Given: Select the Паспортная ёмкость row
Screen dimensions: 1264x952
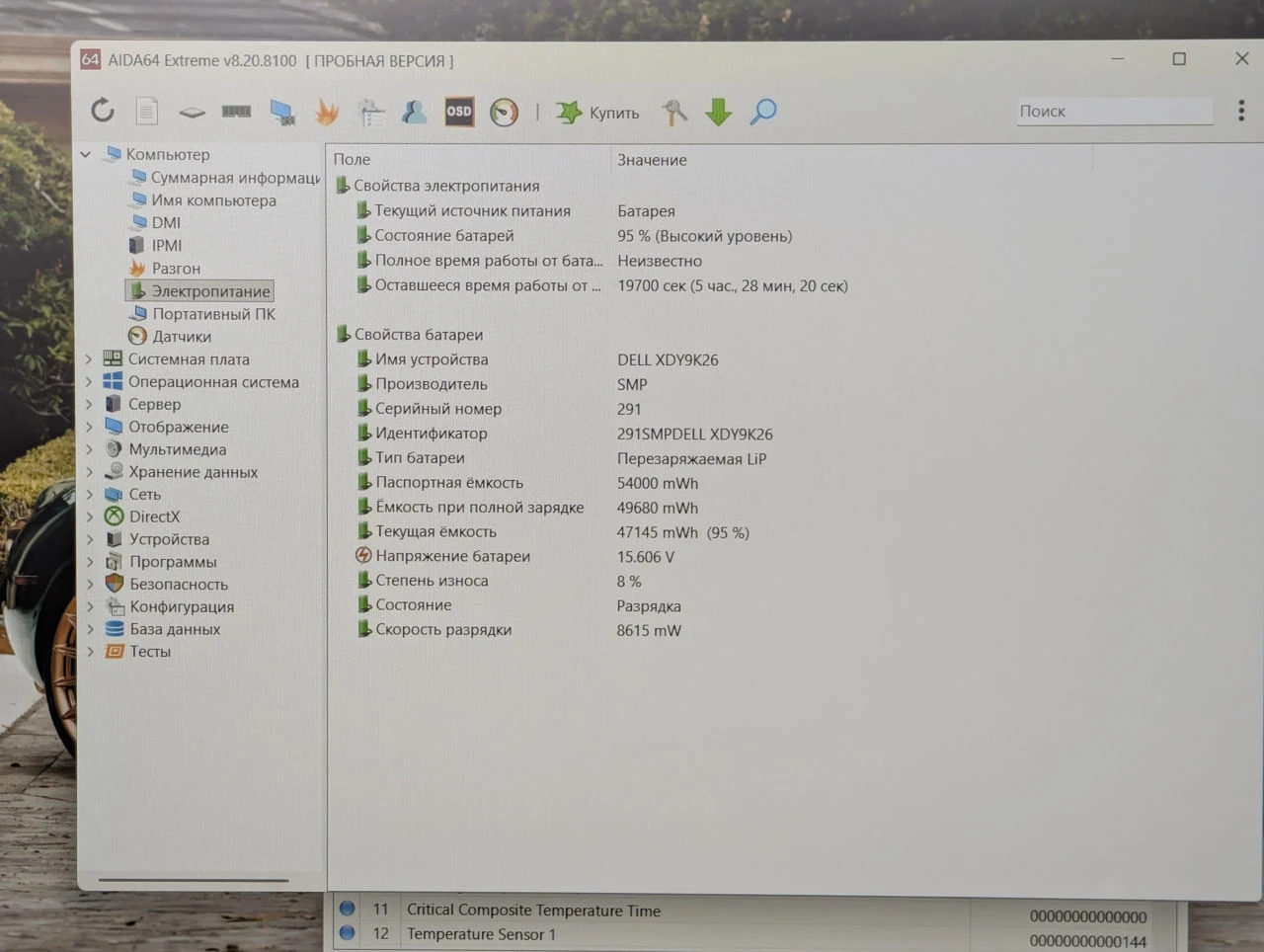Looking at the screenshot, I should [x=526, y=483].
